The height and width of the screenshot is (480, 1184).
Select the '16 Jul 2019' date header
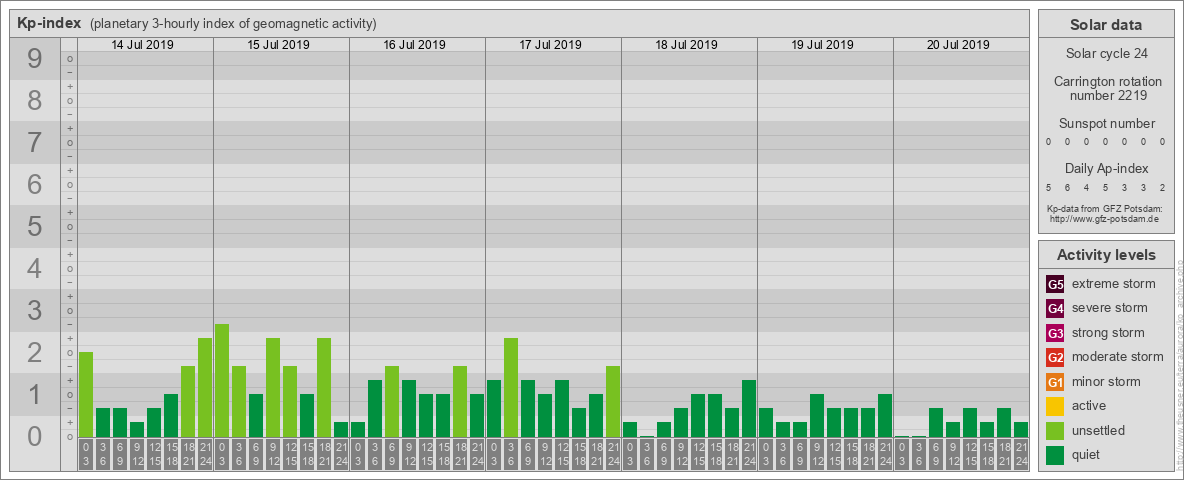(x=415, y=45)
